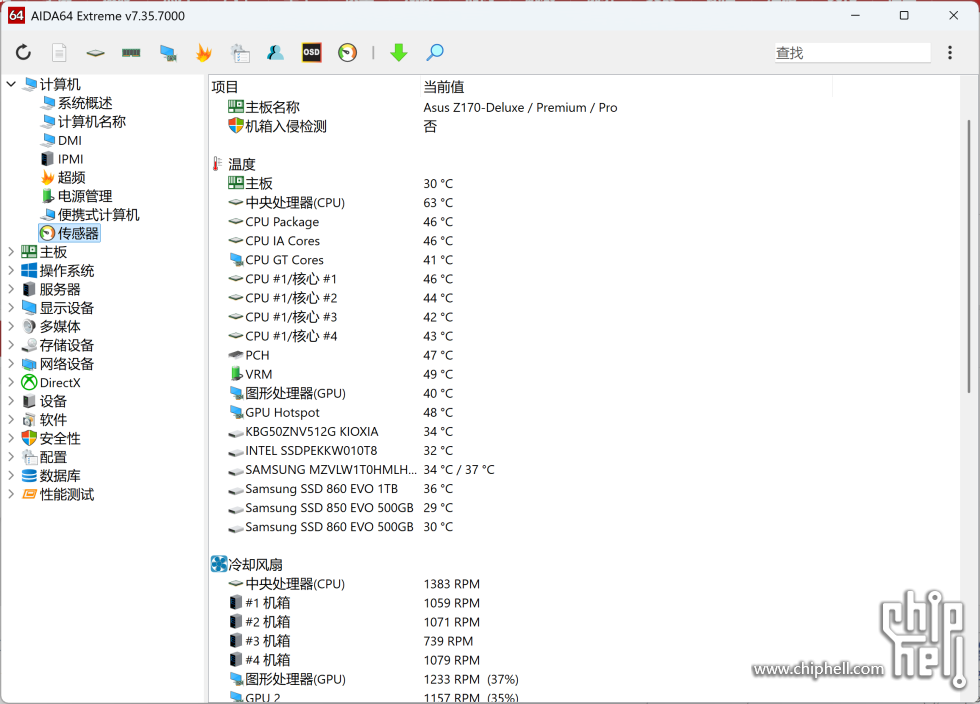Click the search field labeled 查找
The height and width of the screenshot is (704, 980).
pos(852,53)
